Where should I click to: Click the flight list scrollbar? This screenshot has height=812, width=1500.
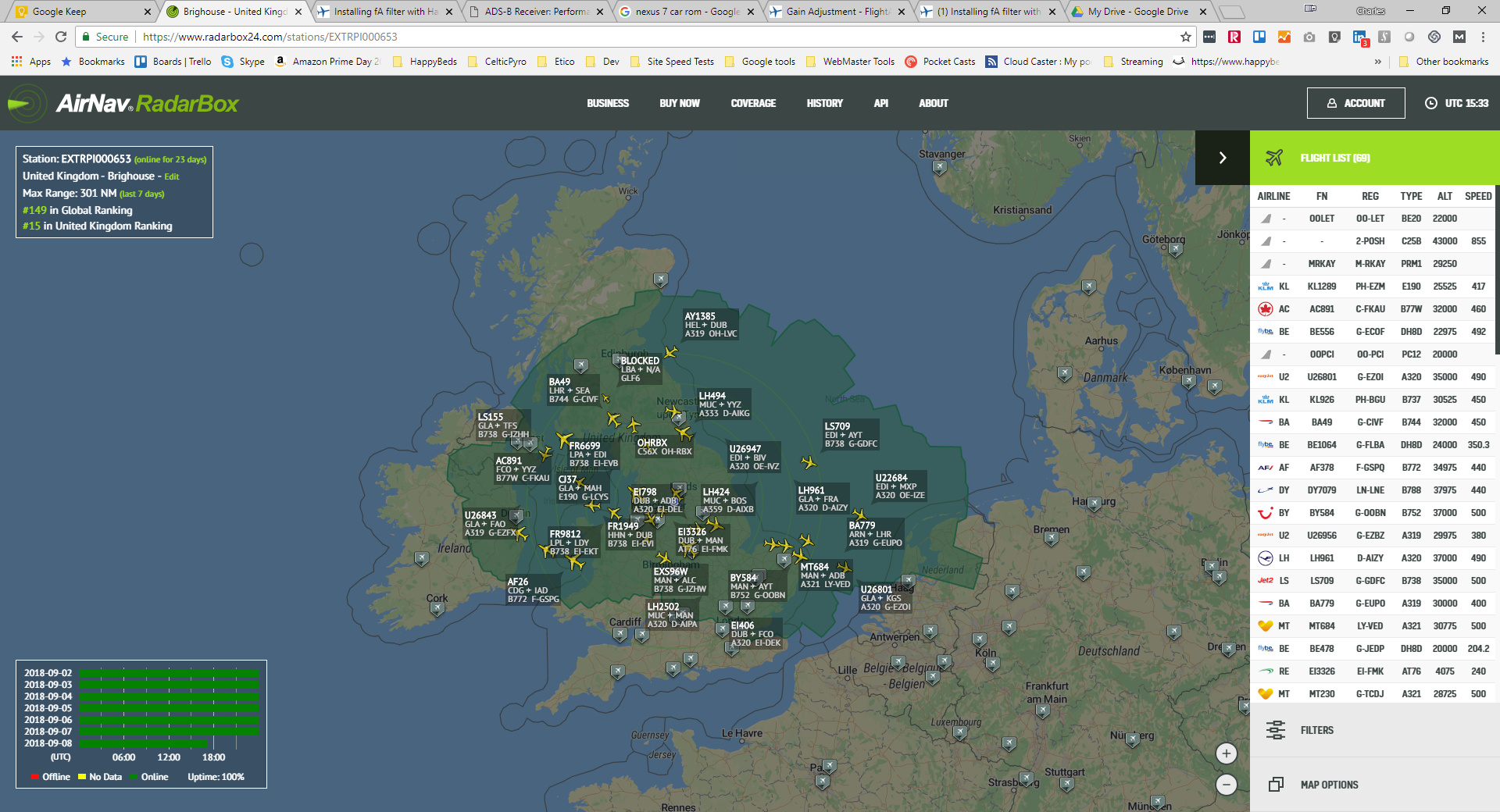pyautogui.click(x=1497, y=269)
